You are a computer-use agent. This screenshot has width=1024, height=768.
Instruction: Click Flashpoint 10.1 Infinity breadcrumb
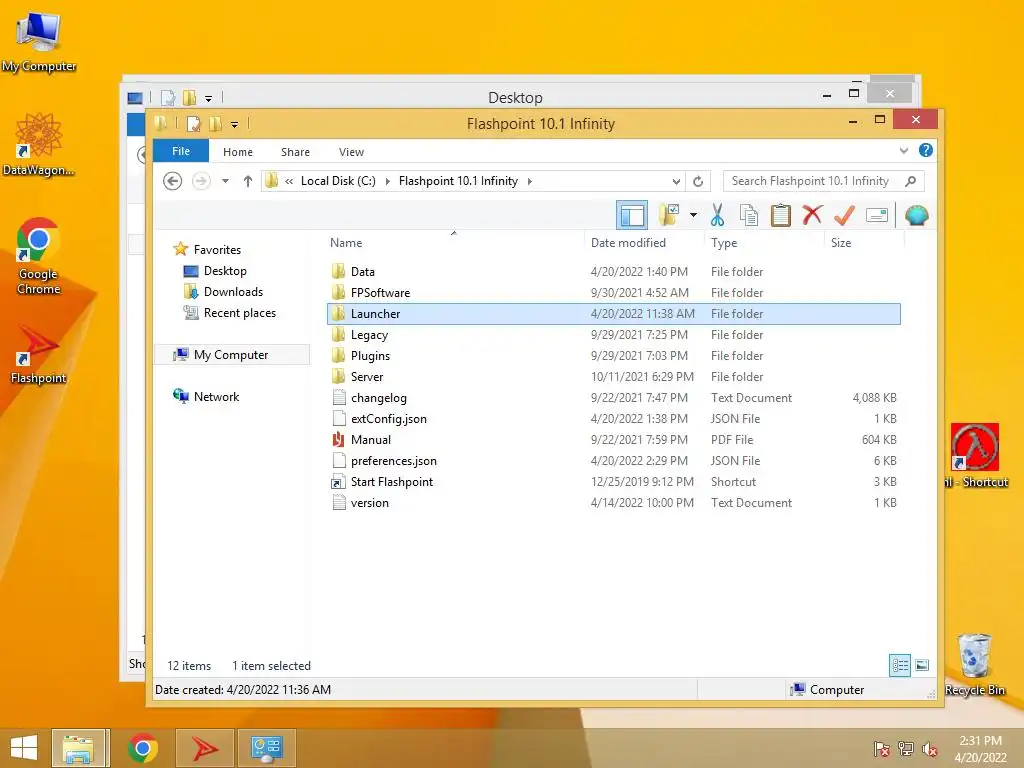(x=458, y=181)
